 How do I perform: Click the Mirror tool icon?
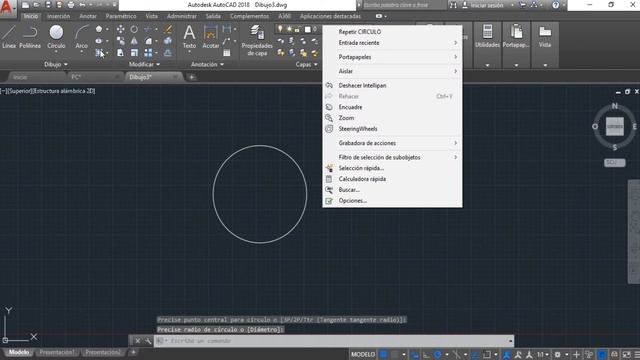134,41
